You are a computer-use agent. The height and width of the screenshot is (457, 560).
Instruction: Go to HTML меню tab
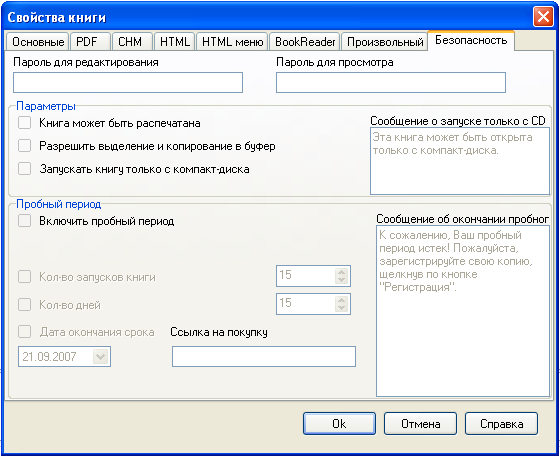point(232,42)
